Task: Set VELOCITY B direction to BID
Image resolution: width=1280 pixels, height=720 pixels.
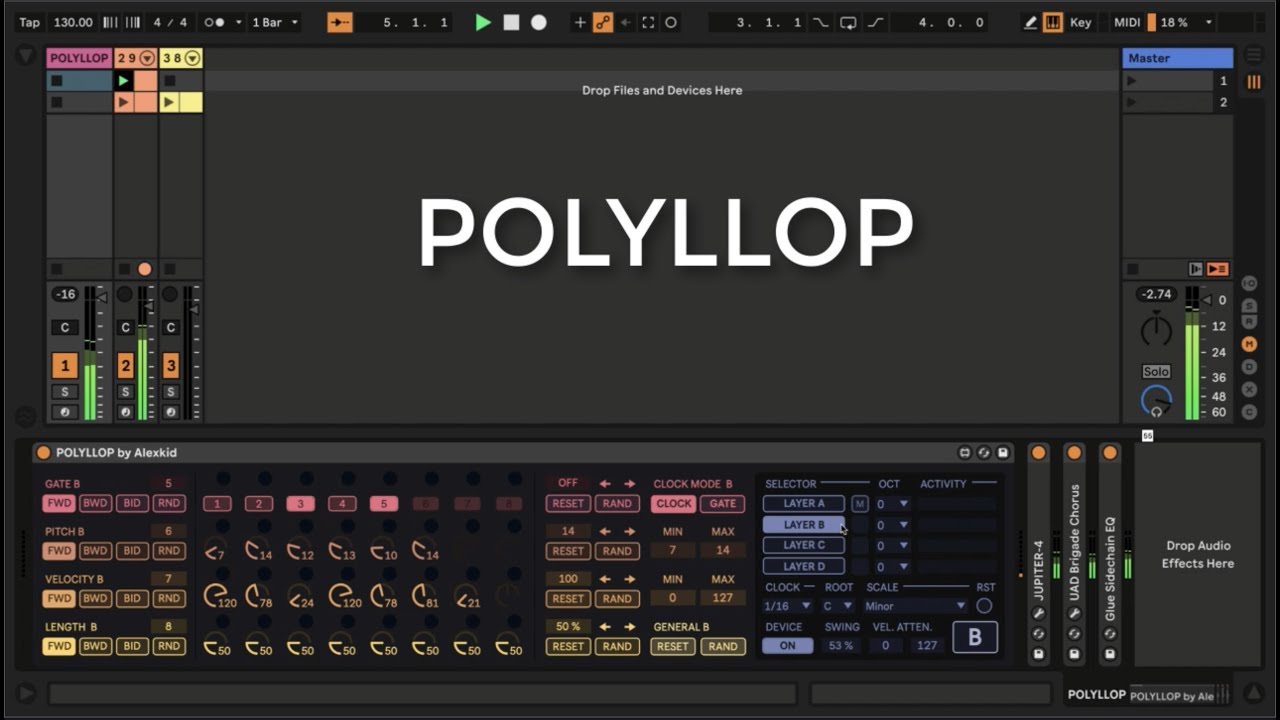Action: [x=132, y=598]
